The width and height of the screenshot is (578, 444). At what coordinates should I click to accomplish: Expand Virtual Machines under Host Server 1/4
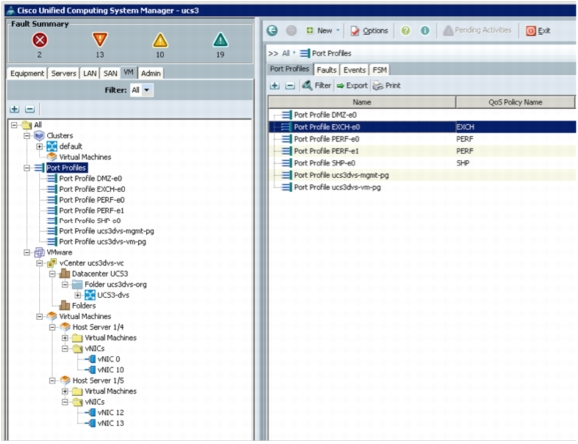[65, 338]
